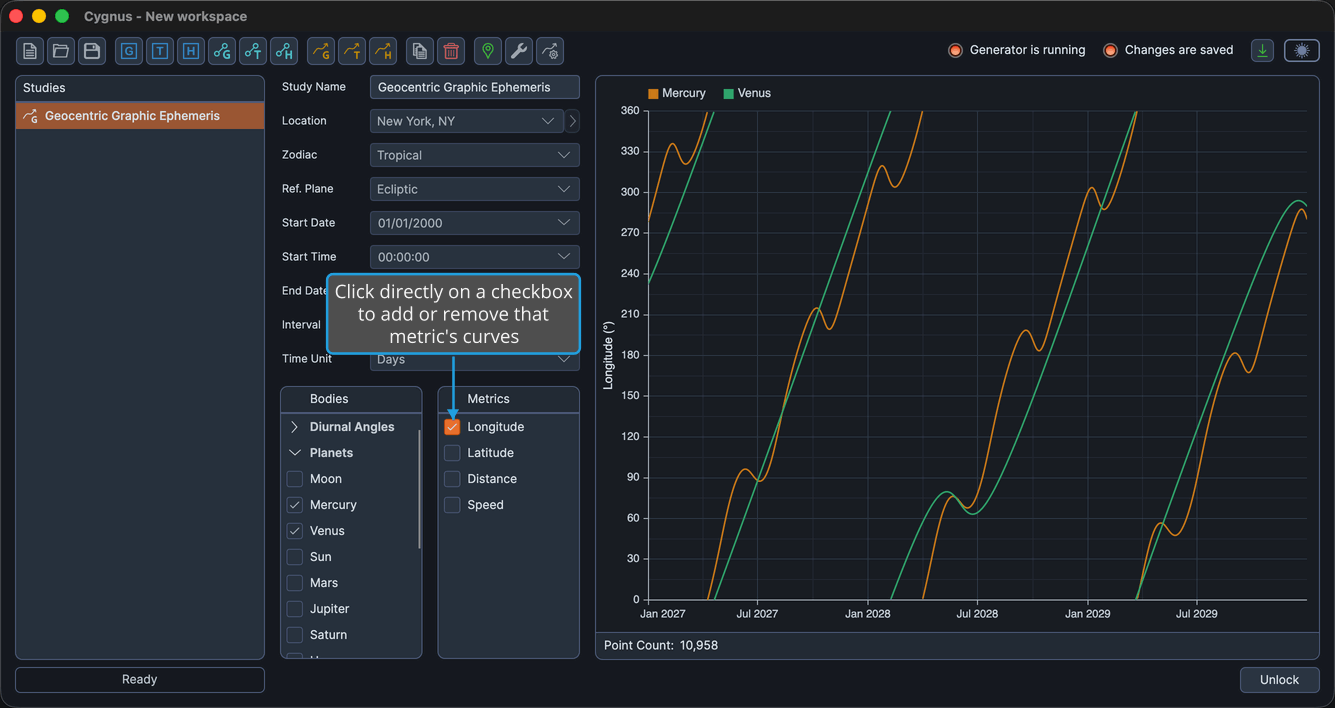Select the Geocentric Graphic Ephemeris study
Screen dimensions: 1335x708
(140, 116)
